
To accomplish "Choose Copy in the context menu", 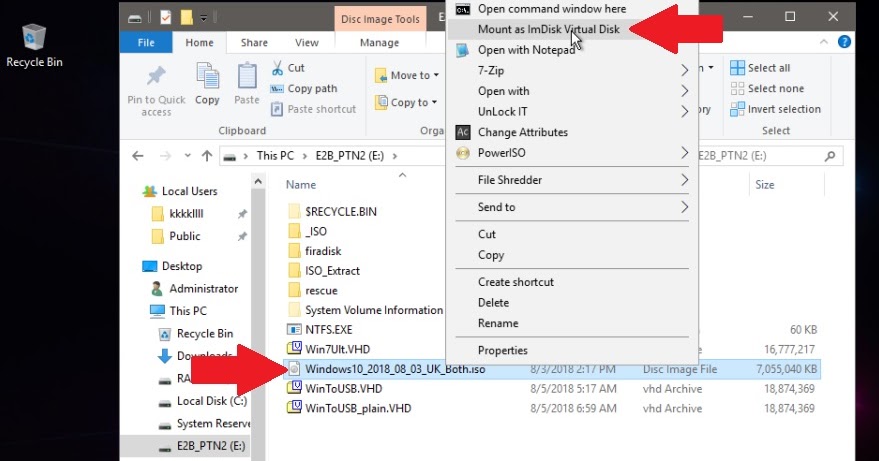I will pyautogui.click(x=572, y=255).
